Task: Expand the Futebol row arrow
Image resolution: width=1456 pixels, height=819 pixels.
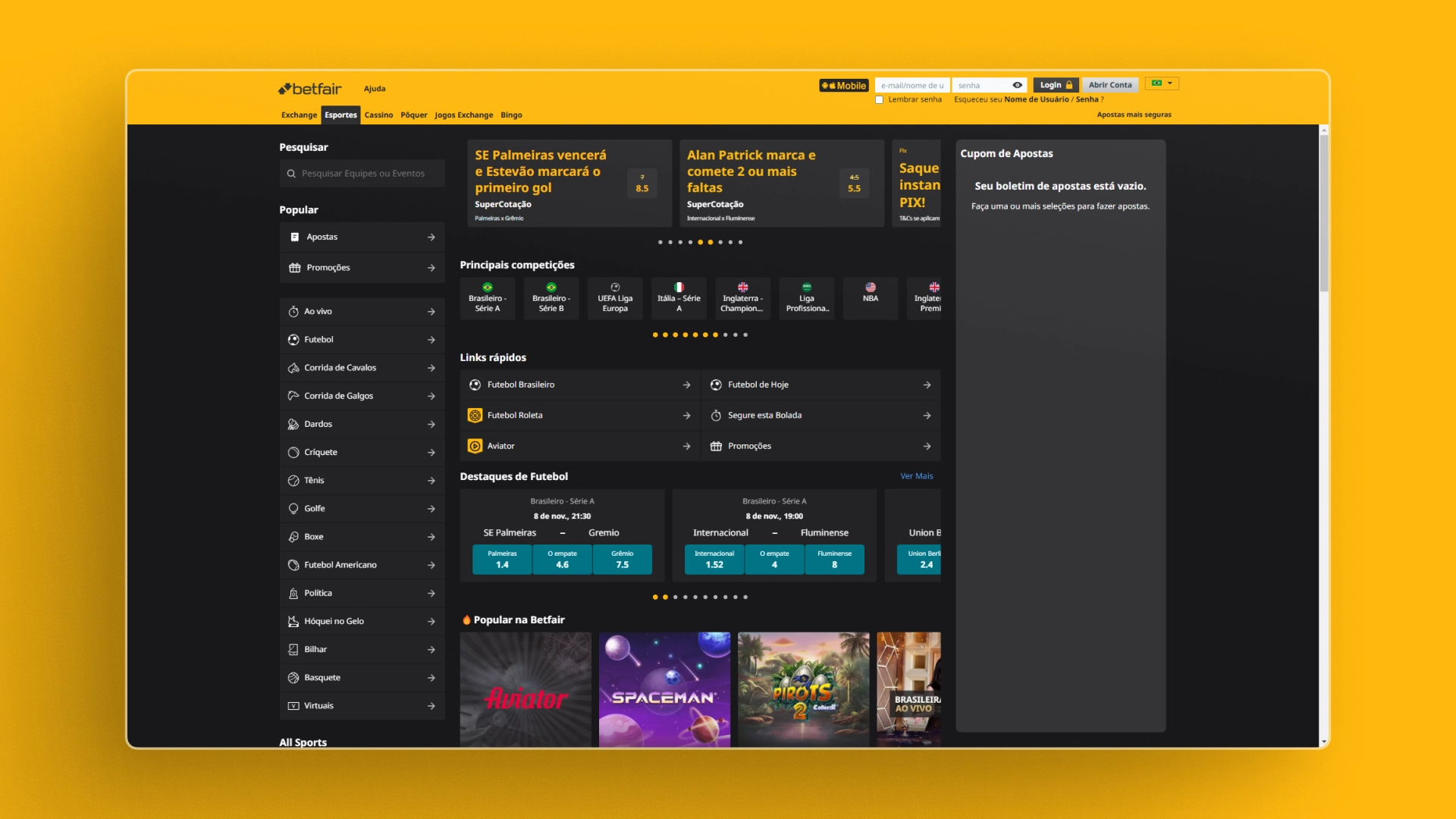Action: pyautogui.click(x=431, y=340)
